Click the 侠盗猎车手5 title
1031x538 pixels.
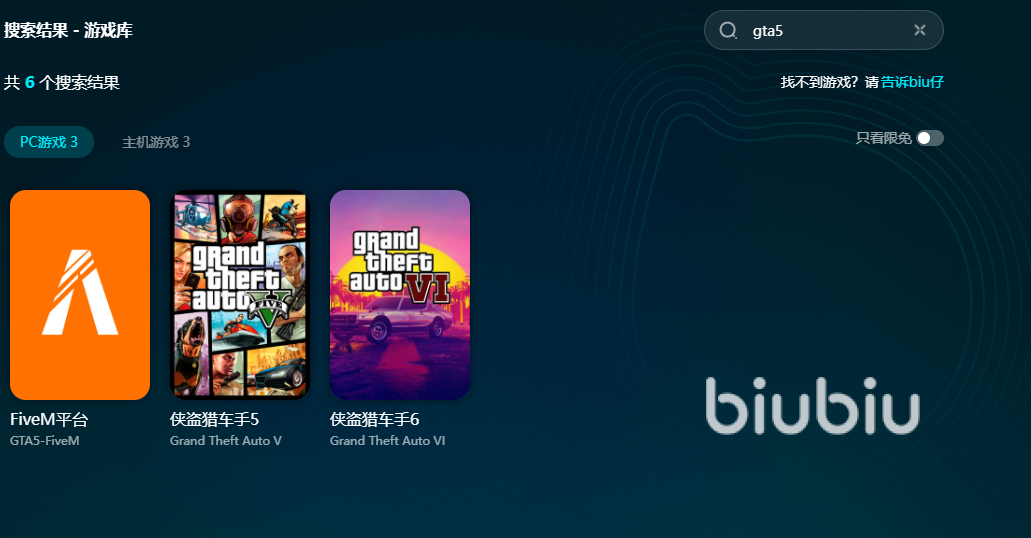[214, 419]
